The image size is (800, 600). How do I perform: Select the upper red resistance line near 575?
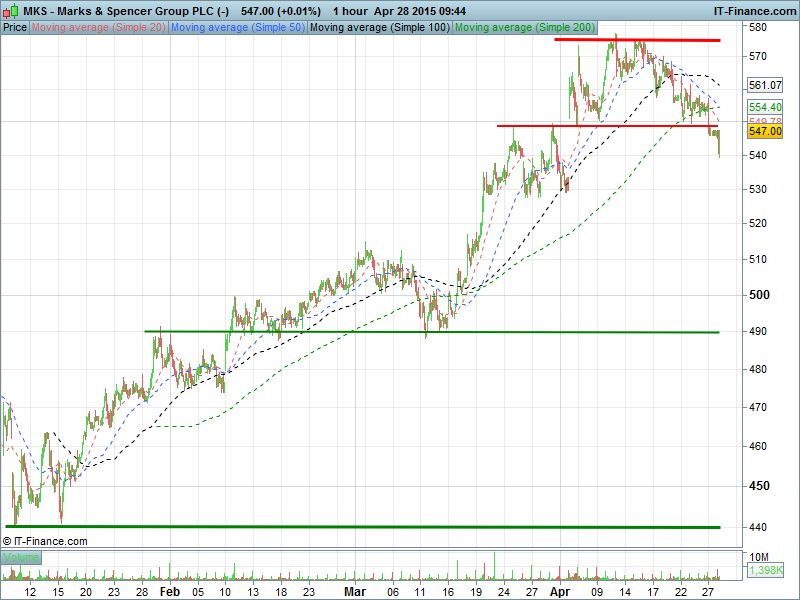coord(650,40)
